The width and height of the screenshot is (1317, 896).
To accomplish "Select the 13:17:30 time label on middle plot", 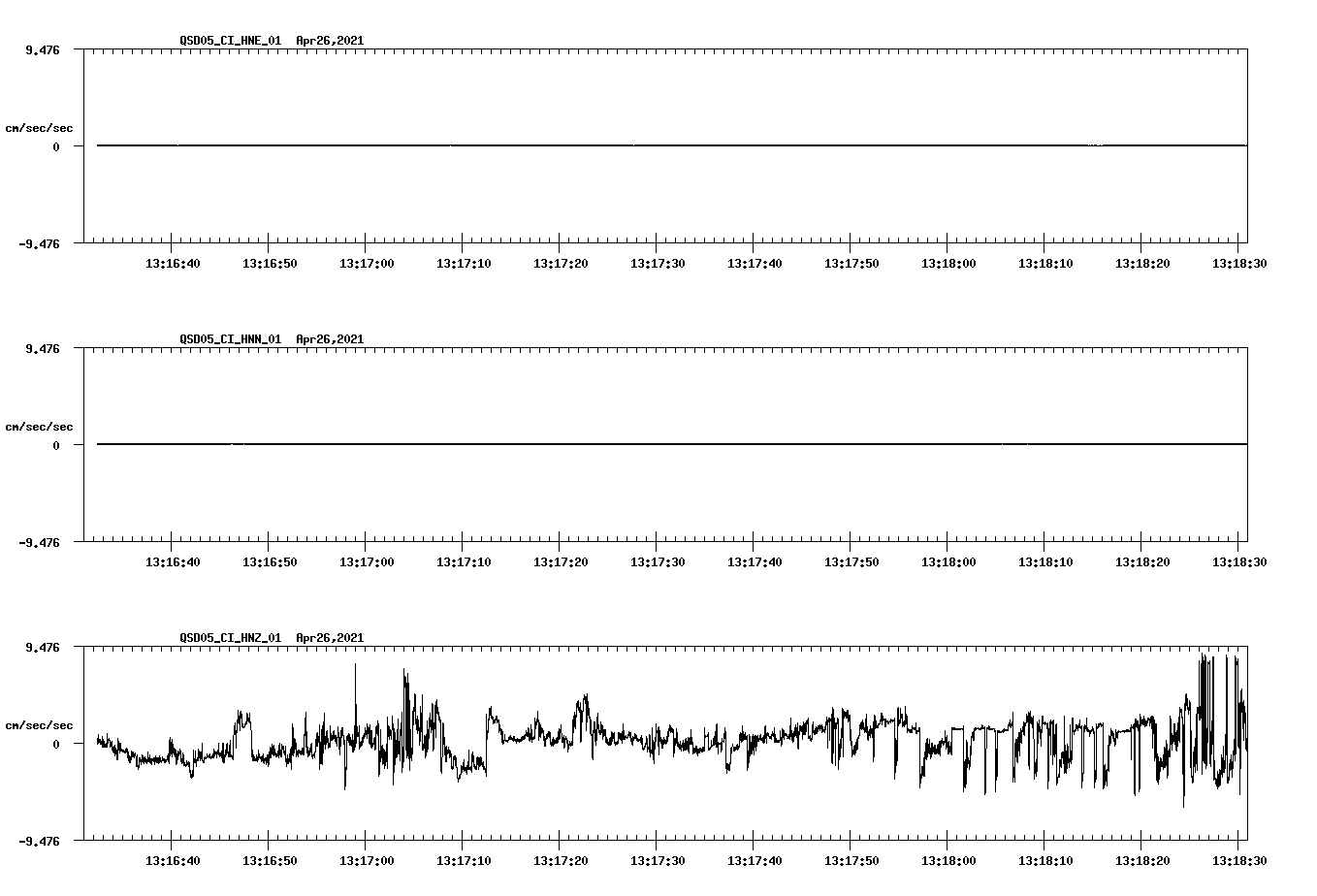I will 658,560.
